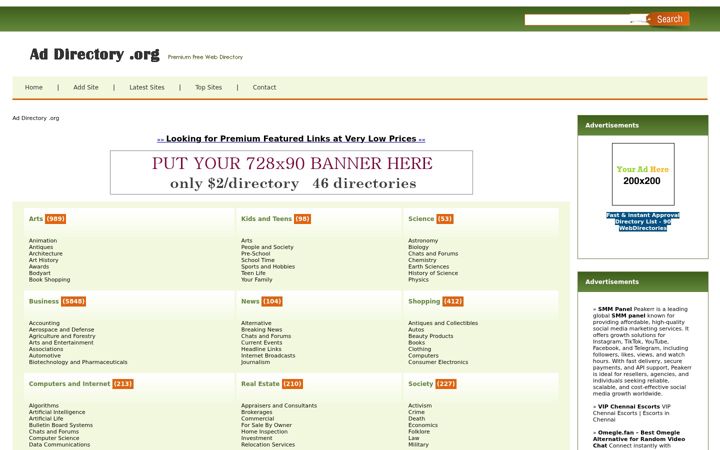Open People and Society under Kids and Teens
Viewport: 720px width, 450px height.
tap(267, 247)
